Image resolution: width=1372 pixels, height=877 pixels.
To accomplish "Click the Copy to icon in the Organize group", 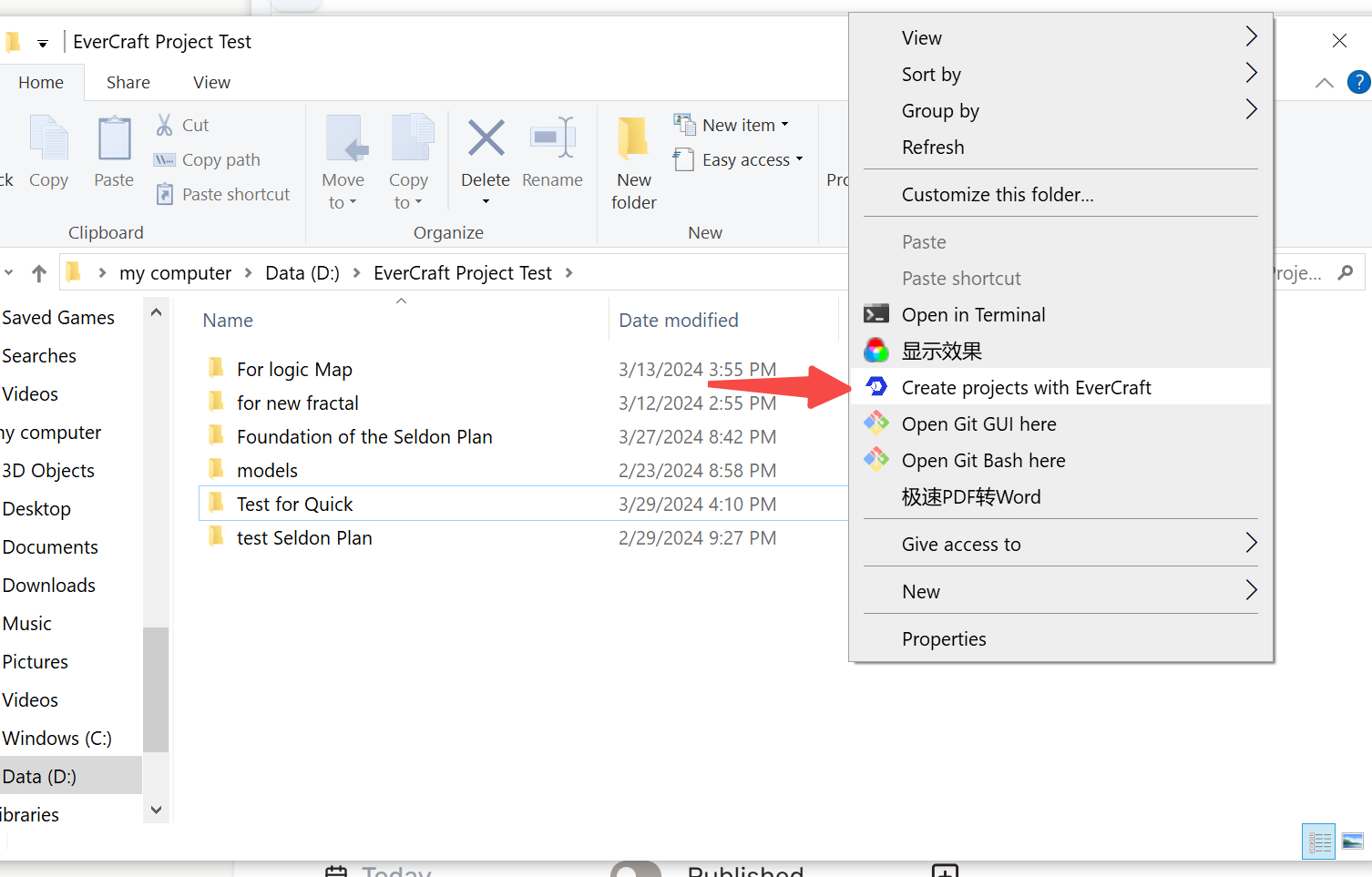I will (412, 138).
